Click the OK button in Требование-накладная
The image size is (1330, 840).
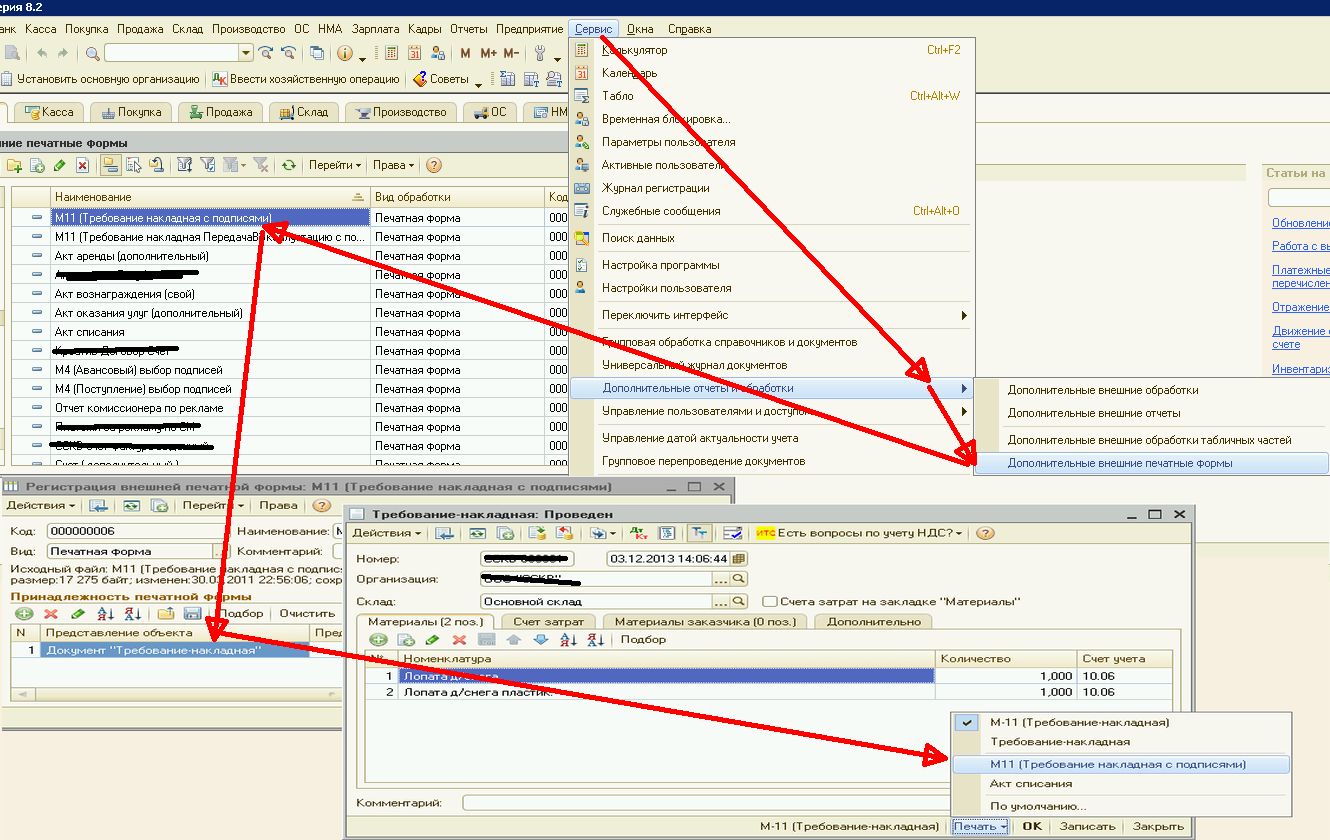tap(1032, 827)
